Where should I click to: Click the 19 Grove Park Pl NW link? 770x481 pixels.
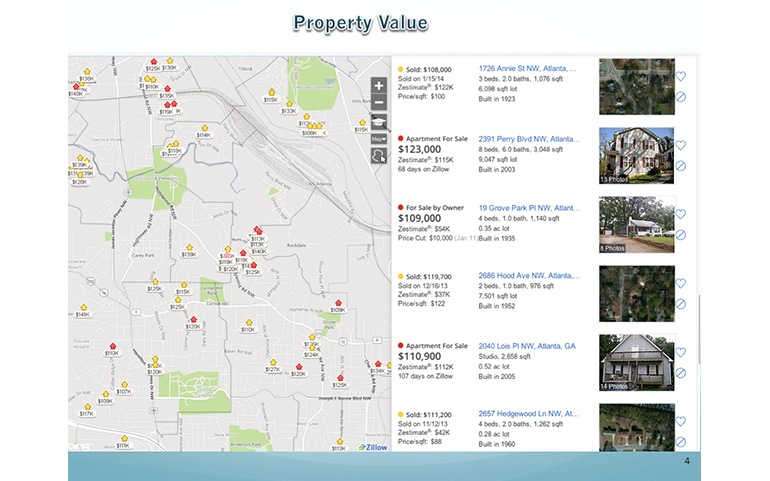click(x=527, y=208)
